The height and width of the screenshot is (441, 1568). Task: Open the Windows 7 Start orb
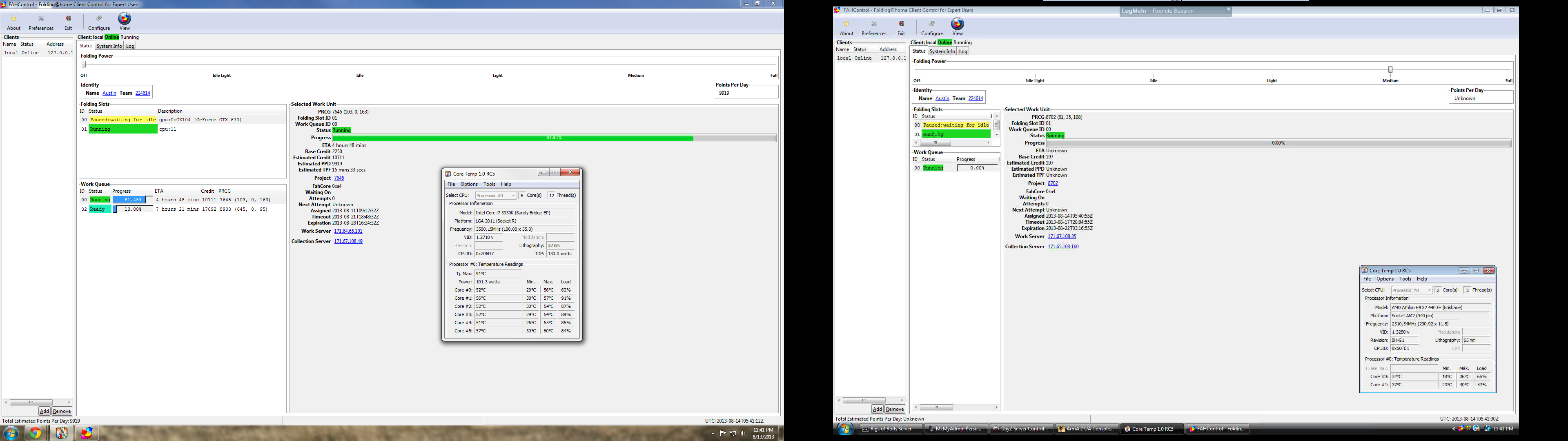click(10, 433)
